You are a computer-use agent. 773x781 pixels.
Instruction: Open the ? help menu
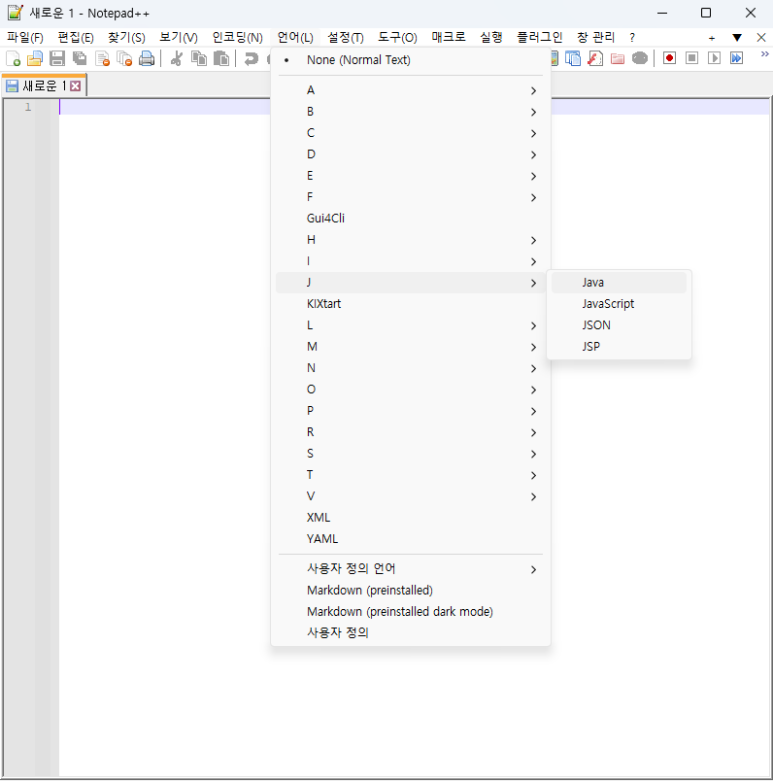click(x=632, y=37)
